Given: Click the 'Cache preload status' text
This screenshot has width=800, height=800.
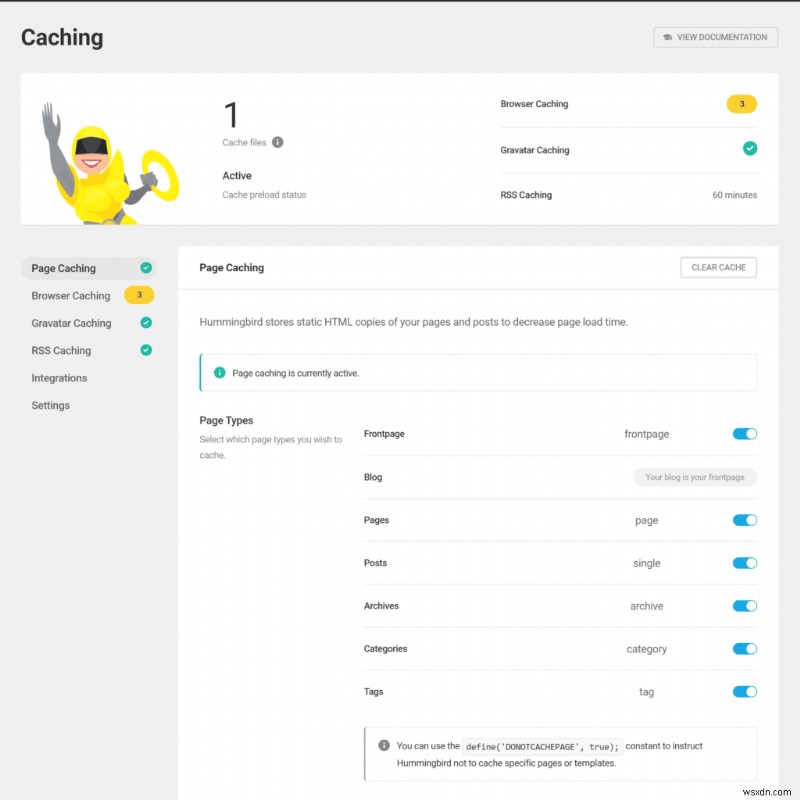Looking at the screenshot, I should pos(264,195).
